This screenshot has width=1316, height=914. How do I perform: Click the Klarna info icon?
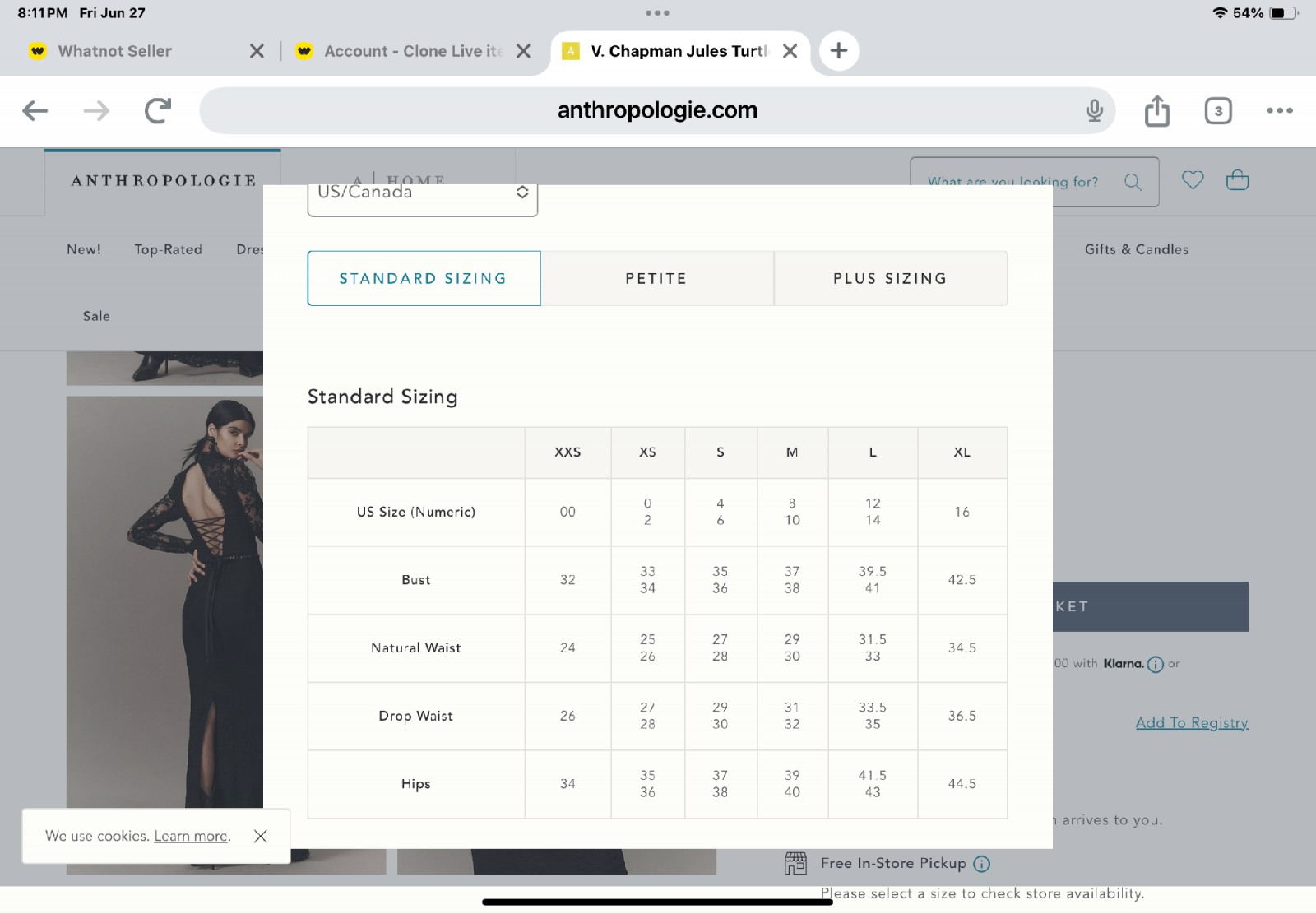tap(1155, 664)
